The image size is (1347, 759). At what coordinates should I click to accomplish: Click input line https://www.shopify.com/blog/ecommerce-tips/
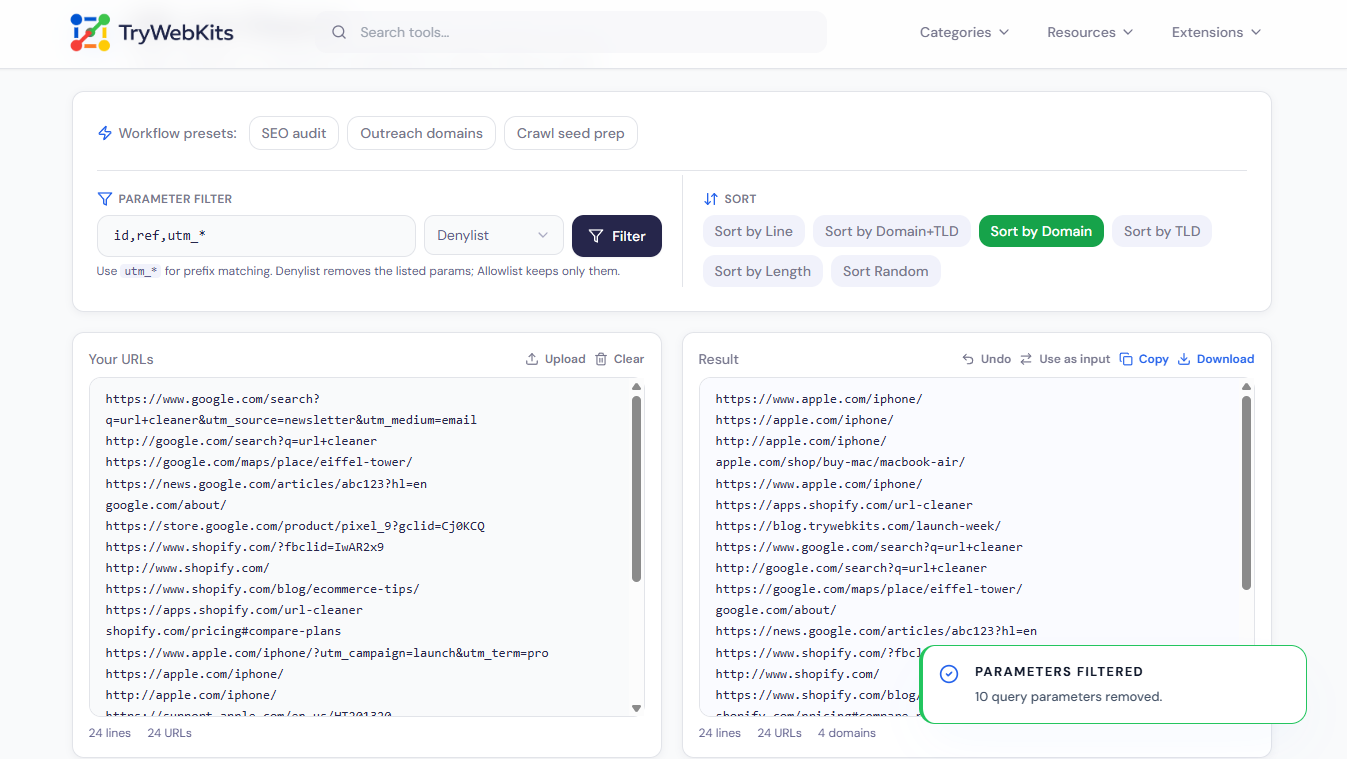[262, 589]
